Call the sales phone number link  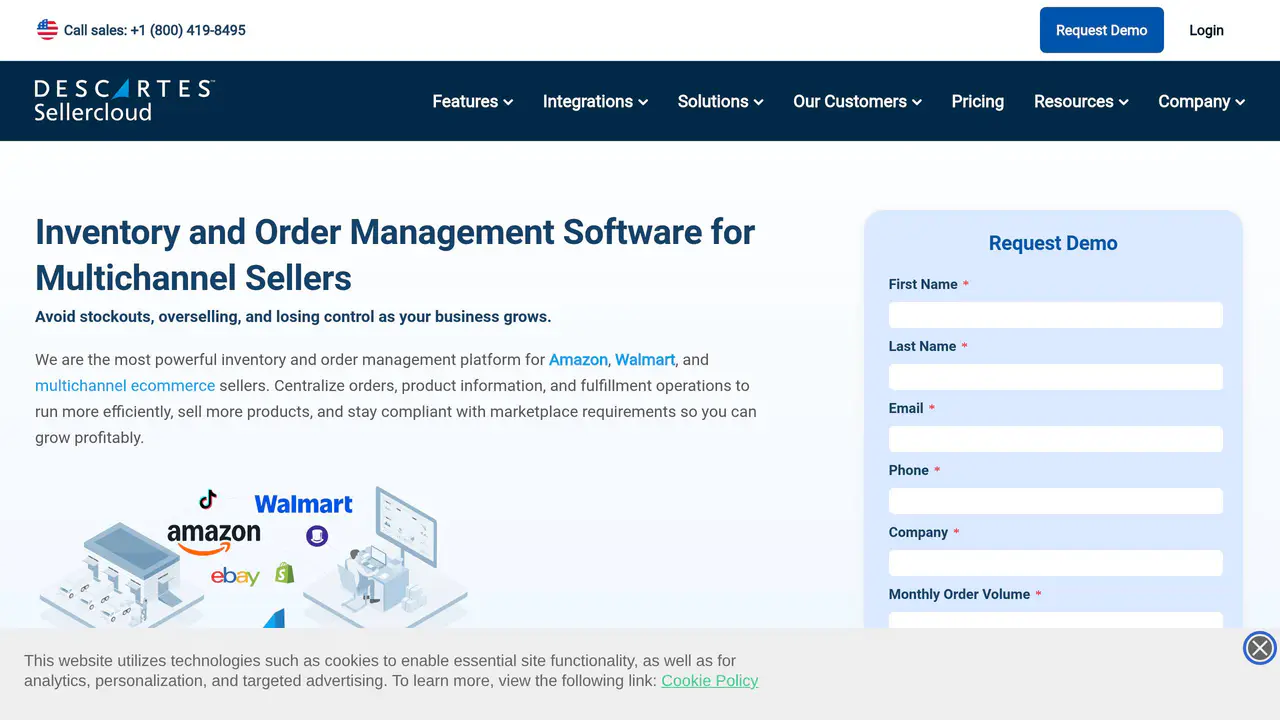click(x=155, y=30)
